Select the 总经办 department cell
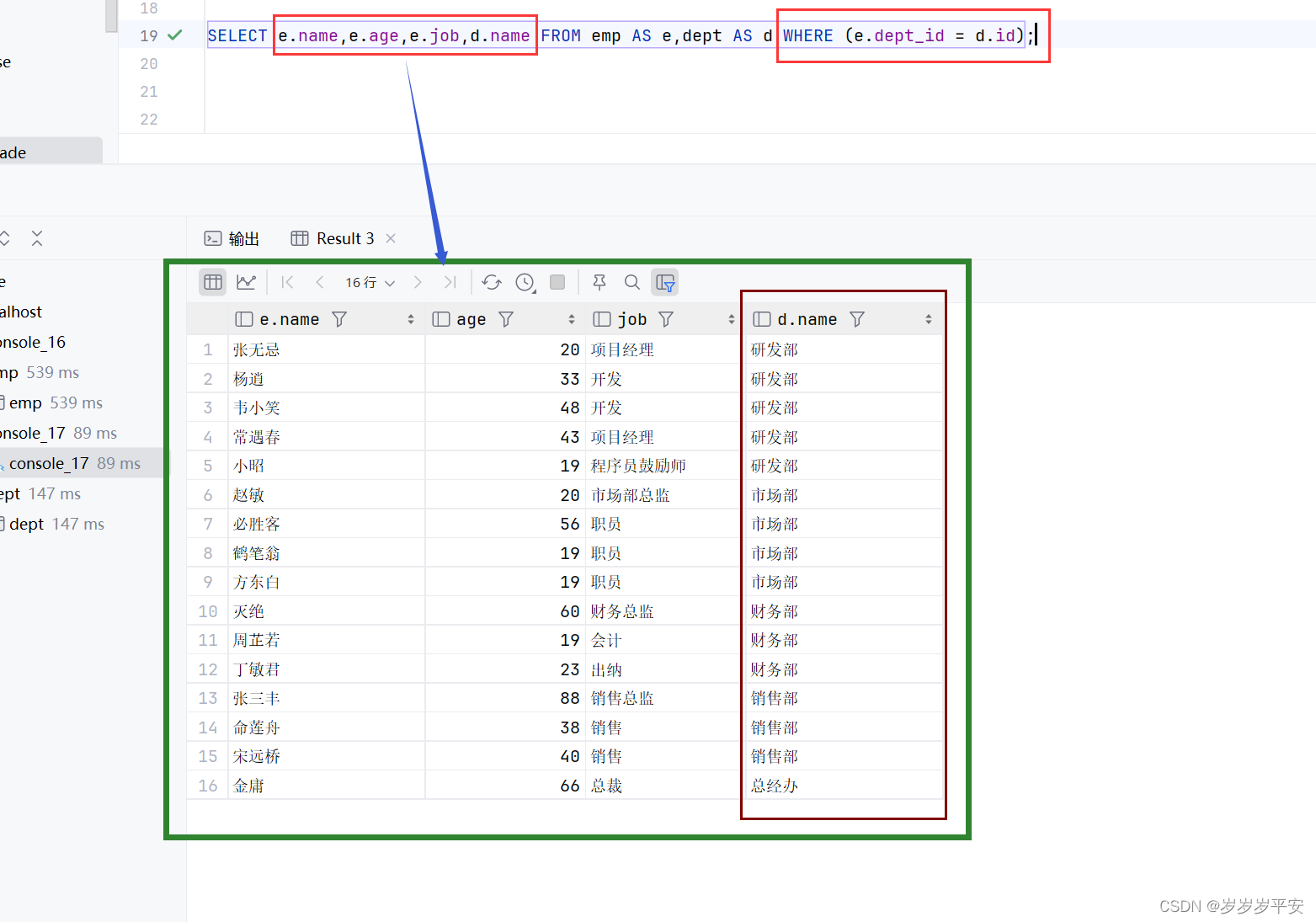This screenshot has height=922, width=1316. pos(844,786)
